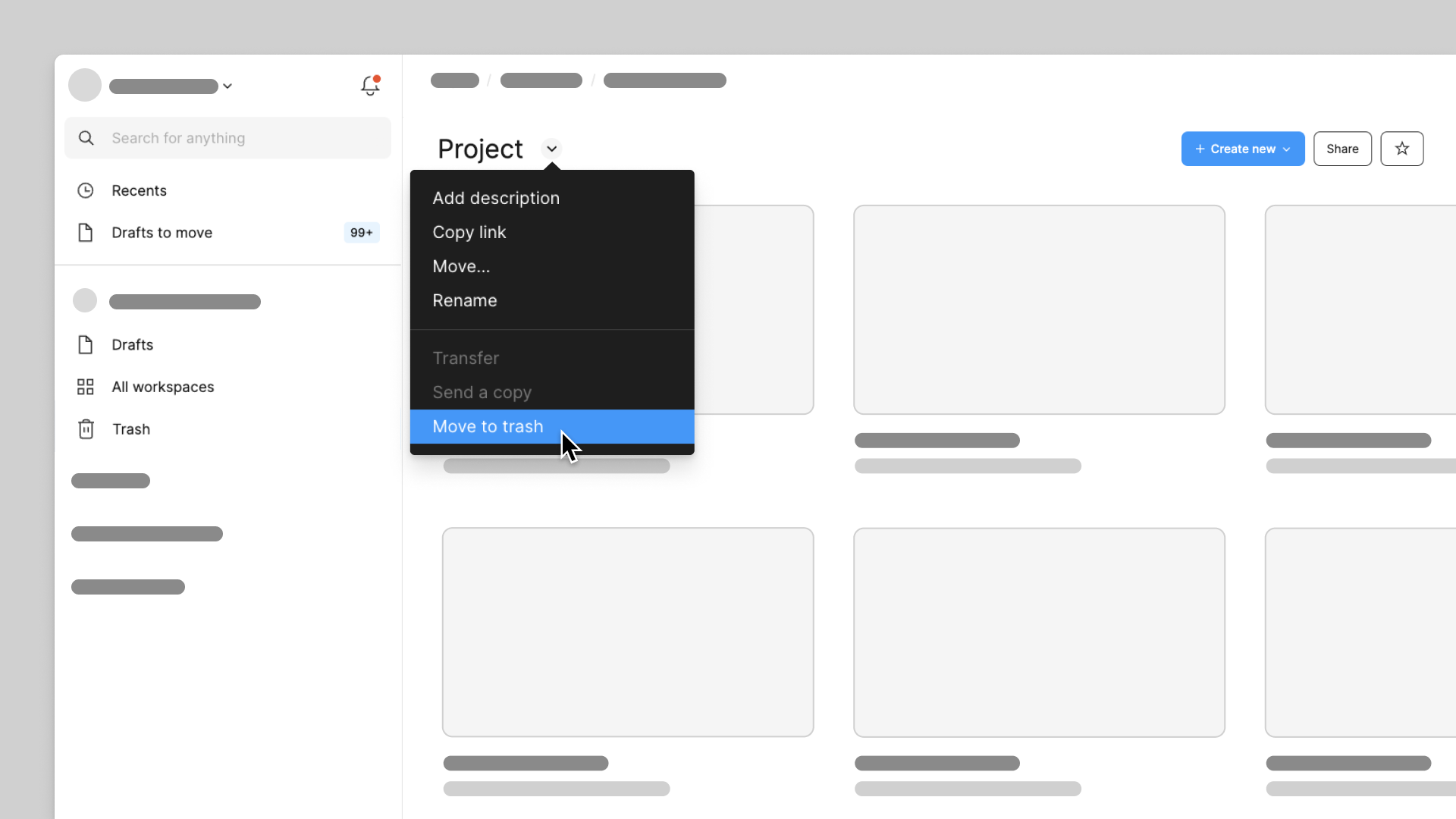The height and width of the screenshot is (819, 1456).
Task: Choose Rename from the context menu
Action: click(x=465, y=300)
